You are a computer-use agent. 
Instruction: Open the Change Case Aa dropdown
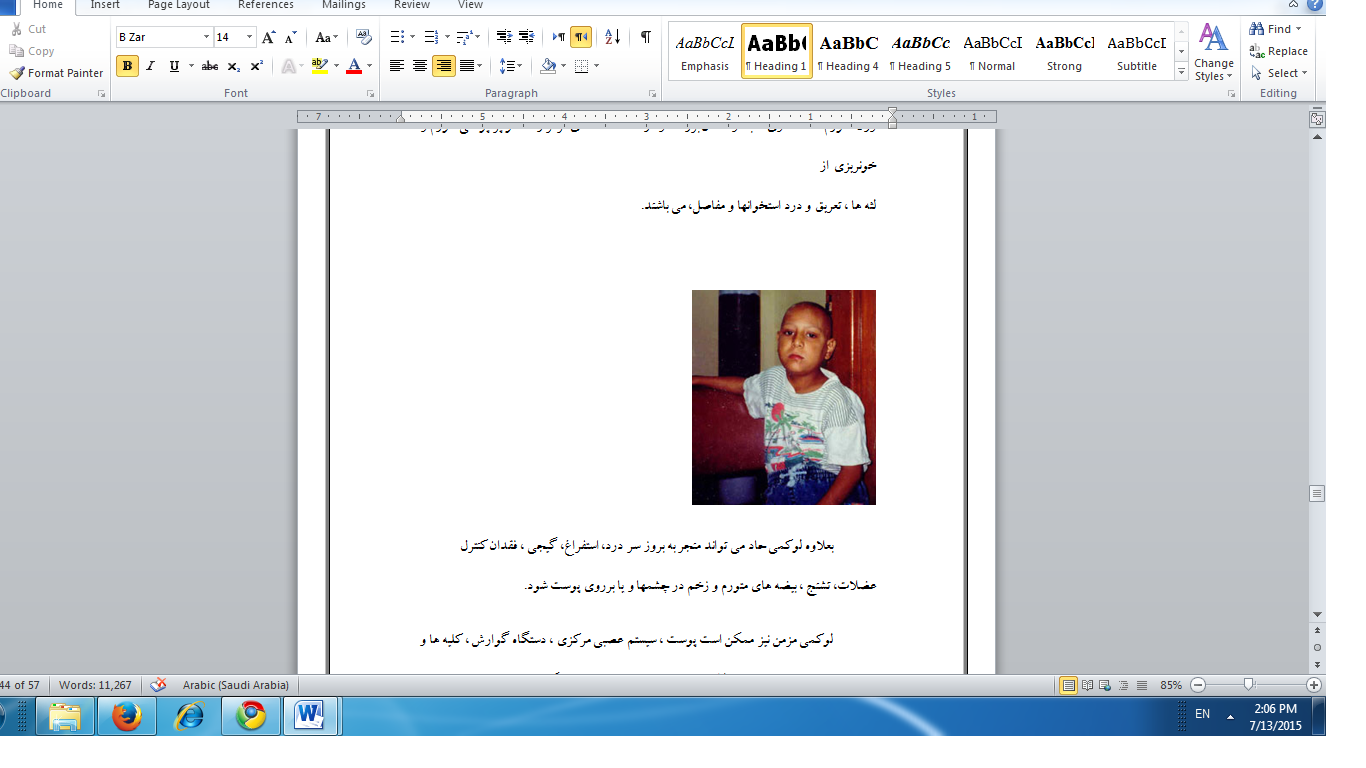(x=327, y=37)
